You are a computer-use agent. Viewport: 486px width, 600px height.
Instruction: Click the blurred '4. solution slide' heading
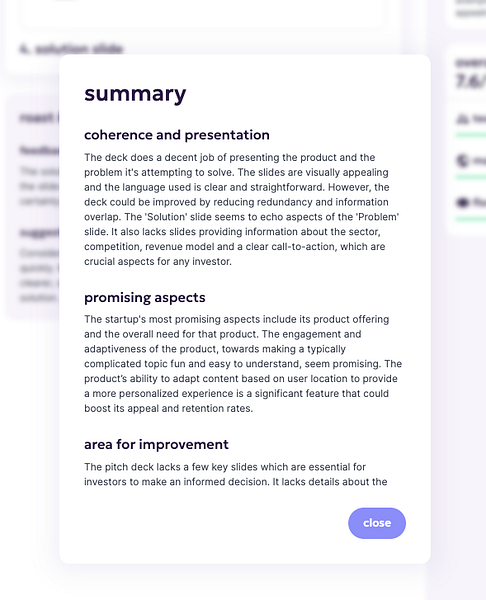click(71, 49)
